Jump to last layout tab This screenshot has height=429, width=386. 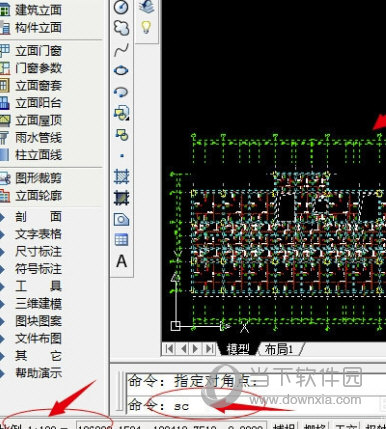(209, 349)
